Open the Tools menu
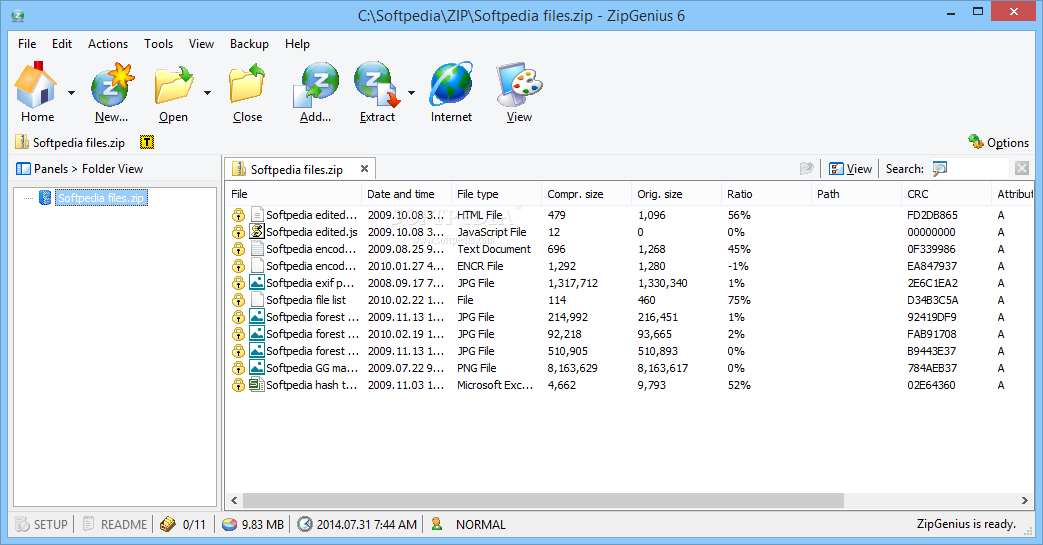The image size is (1043, 545). [x=158, y=44]
